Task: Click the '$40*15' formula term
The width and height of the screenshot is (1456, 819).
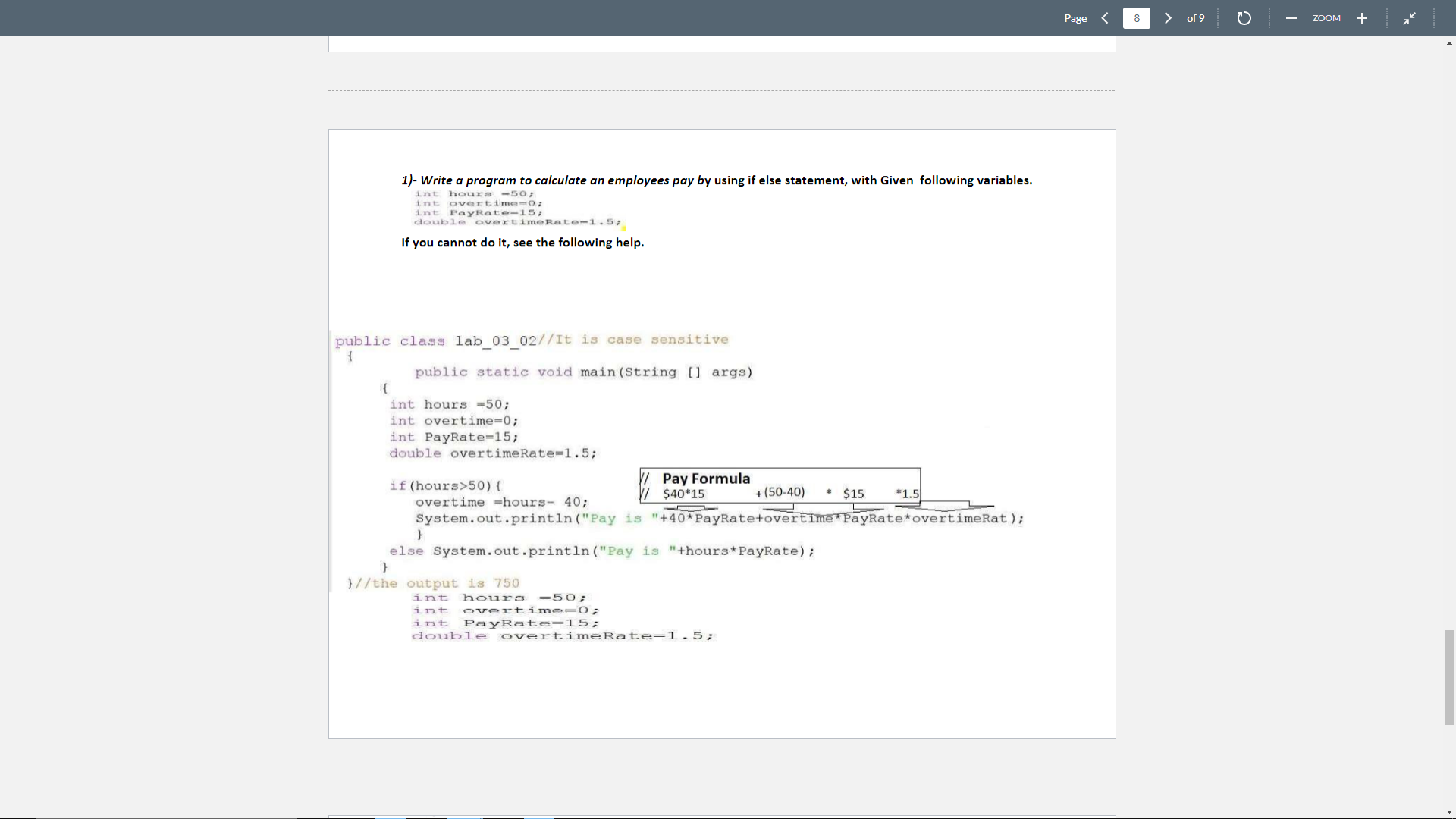Action: (683, 494)
